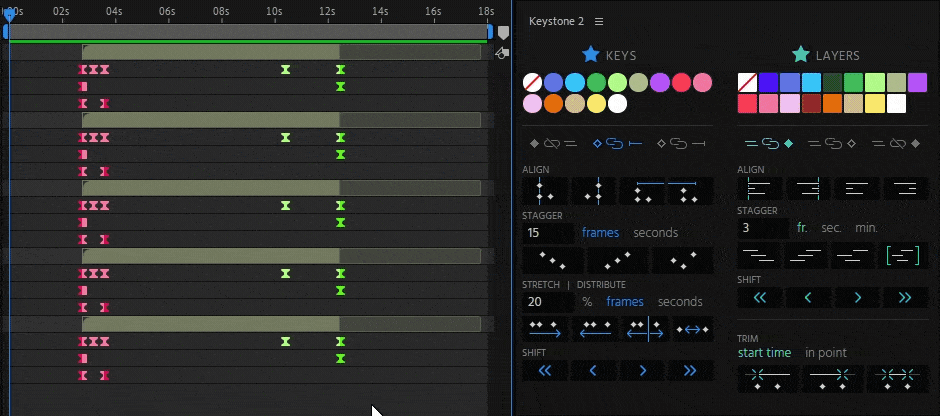
Task: Select the red key color circle
Action: [681, 83]
